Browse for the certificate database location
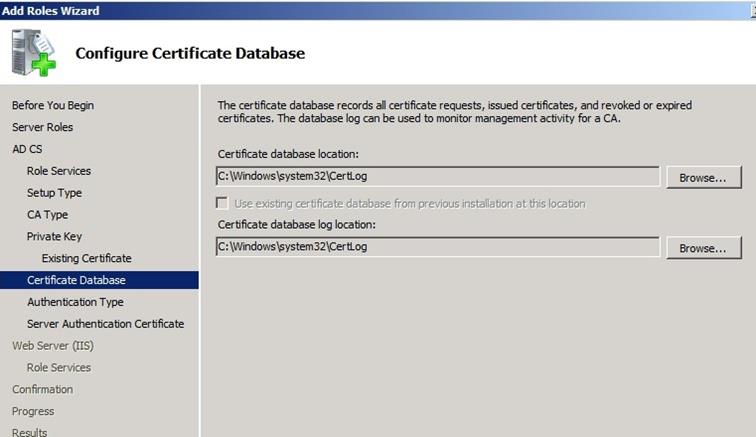Viewport: 756px width, 437px height. coord(703,178)
